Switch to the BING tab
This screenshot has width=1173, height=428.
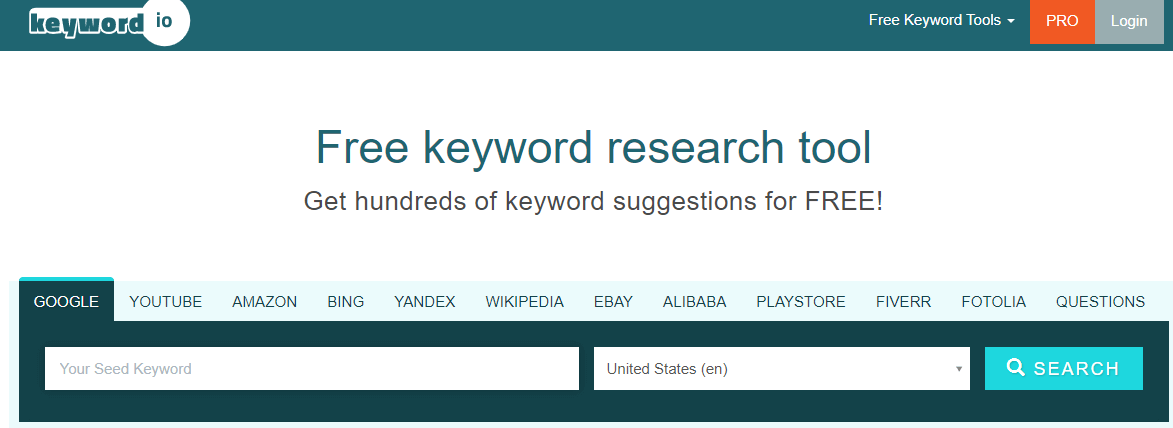(x=345, y=302)
